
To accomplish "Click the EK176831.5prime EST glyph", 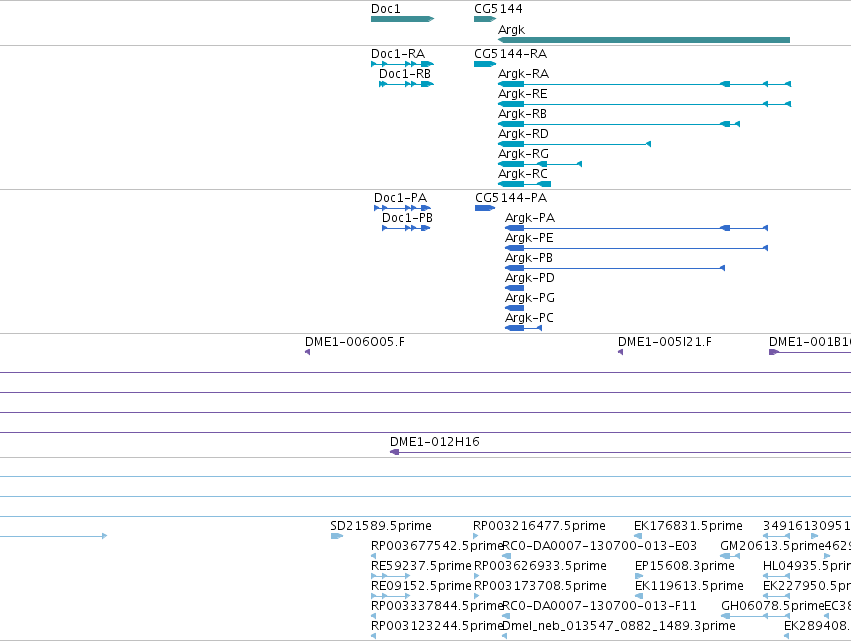I will [x=639, y=536].
